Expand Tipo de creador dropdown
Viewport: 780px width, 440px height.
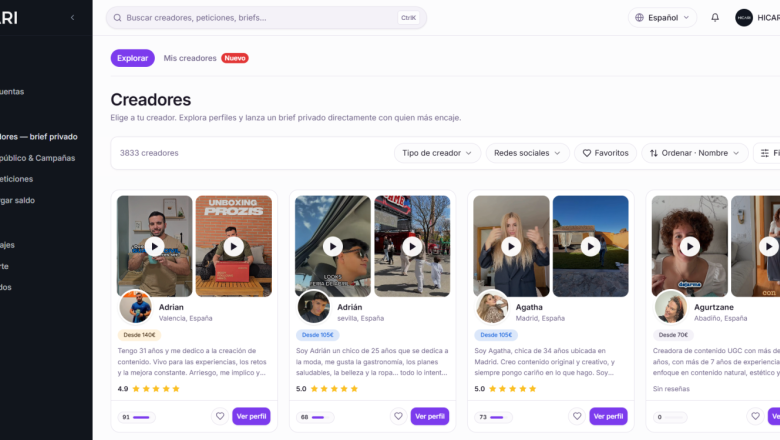(x=437, y=153)
